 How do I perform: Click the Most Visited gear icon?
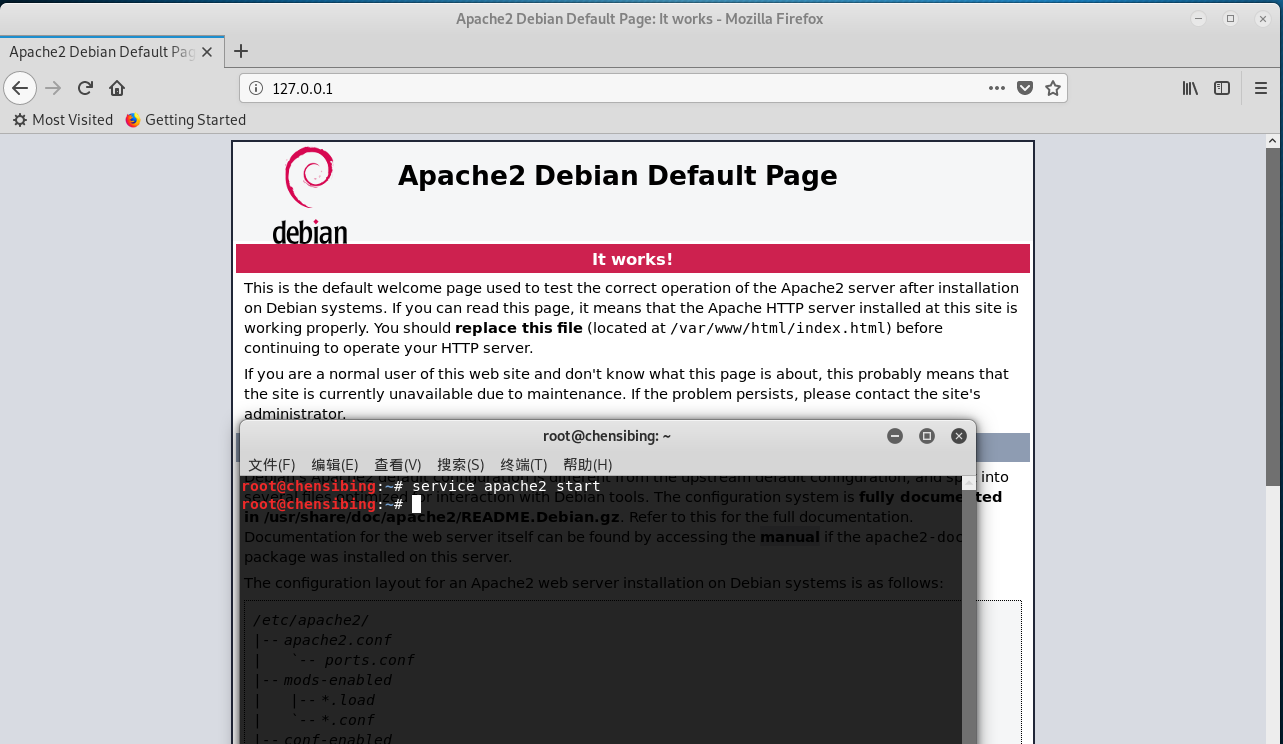pos(20,120)
